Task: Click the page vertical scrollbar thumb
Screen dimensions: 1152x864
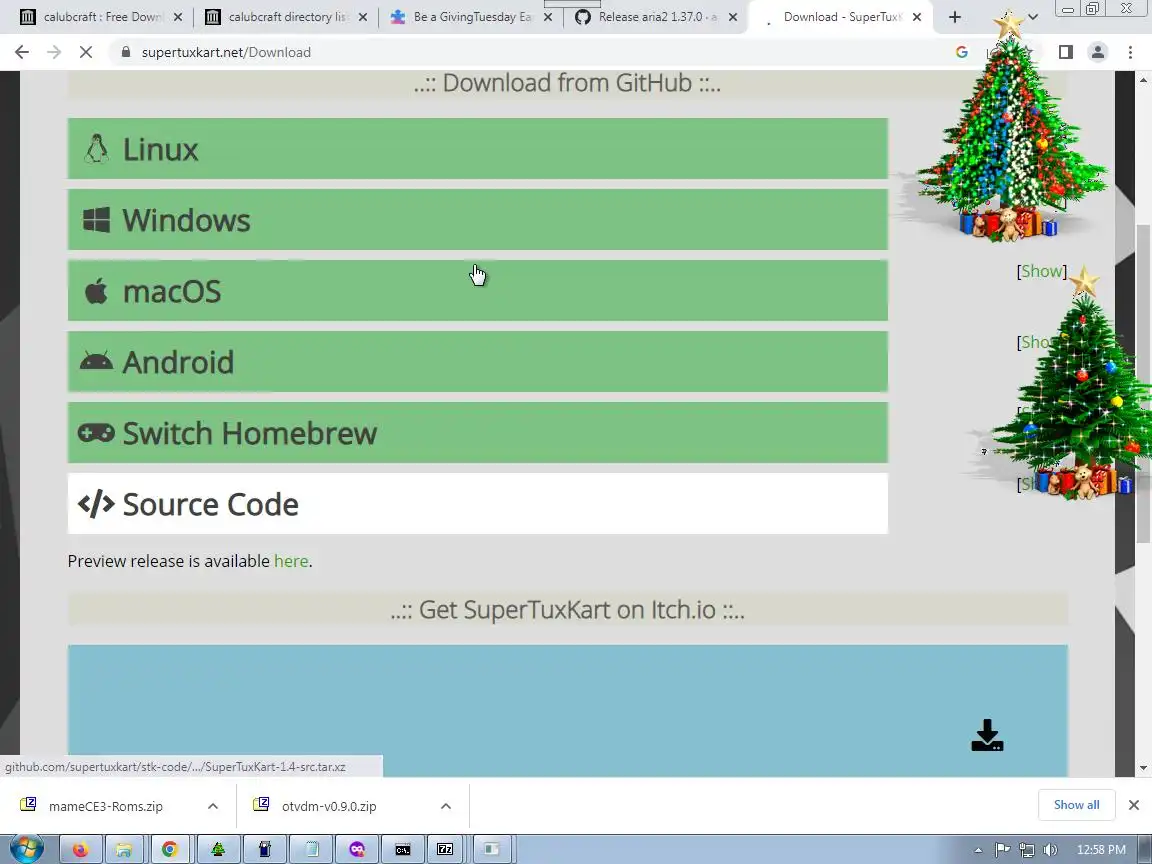Action: pos(1143,382)
